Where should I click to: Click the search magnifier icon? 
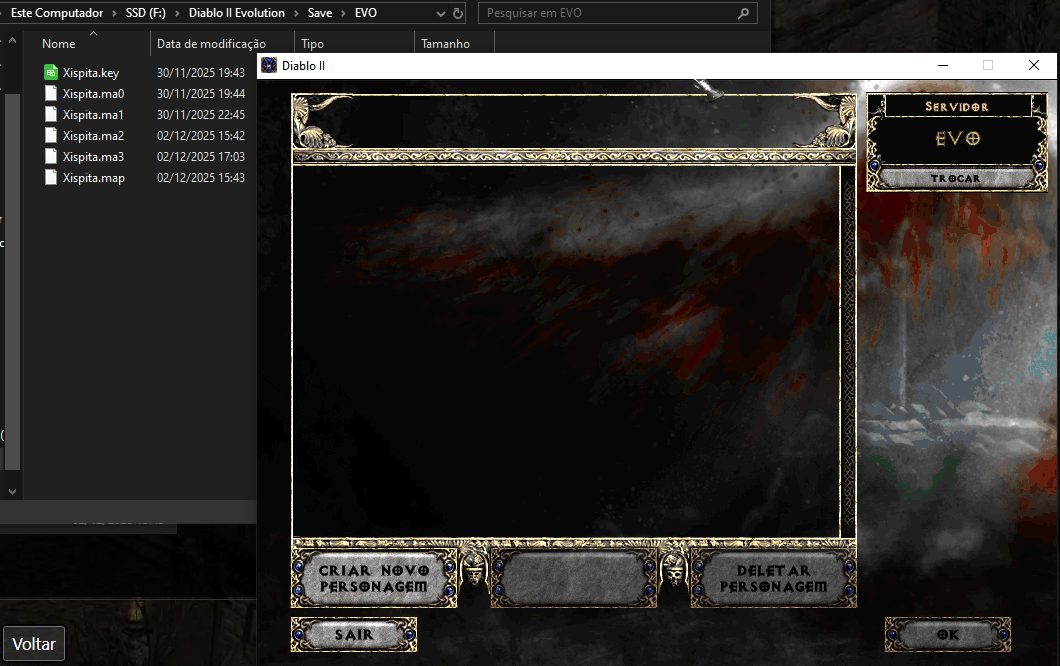(x=743, y=14)
